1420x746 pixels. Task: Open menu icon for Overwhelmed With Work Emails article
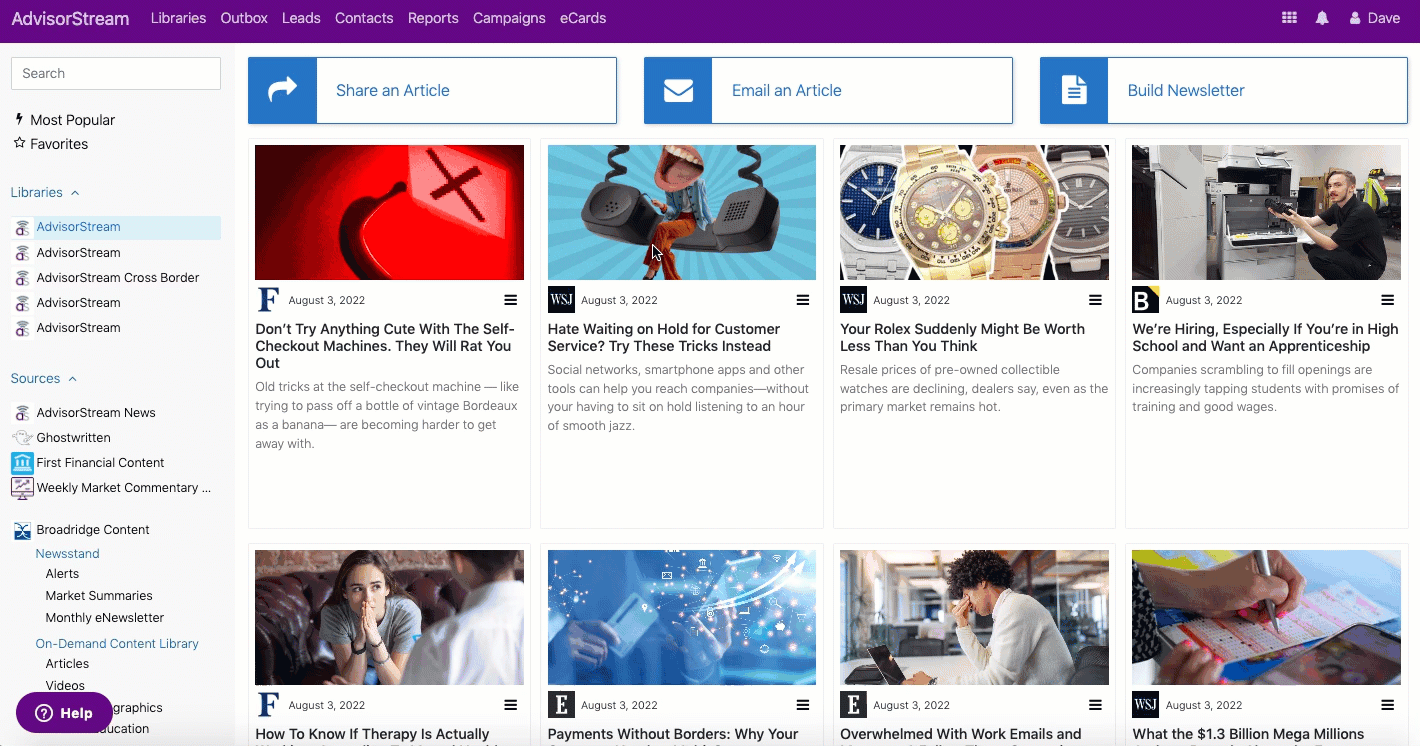tap(1096, 705)
